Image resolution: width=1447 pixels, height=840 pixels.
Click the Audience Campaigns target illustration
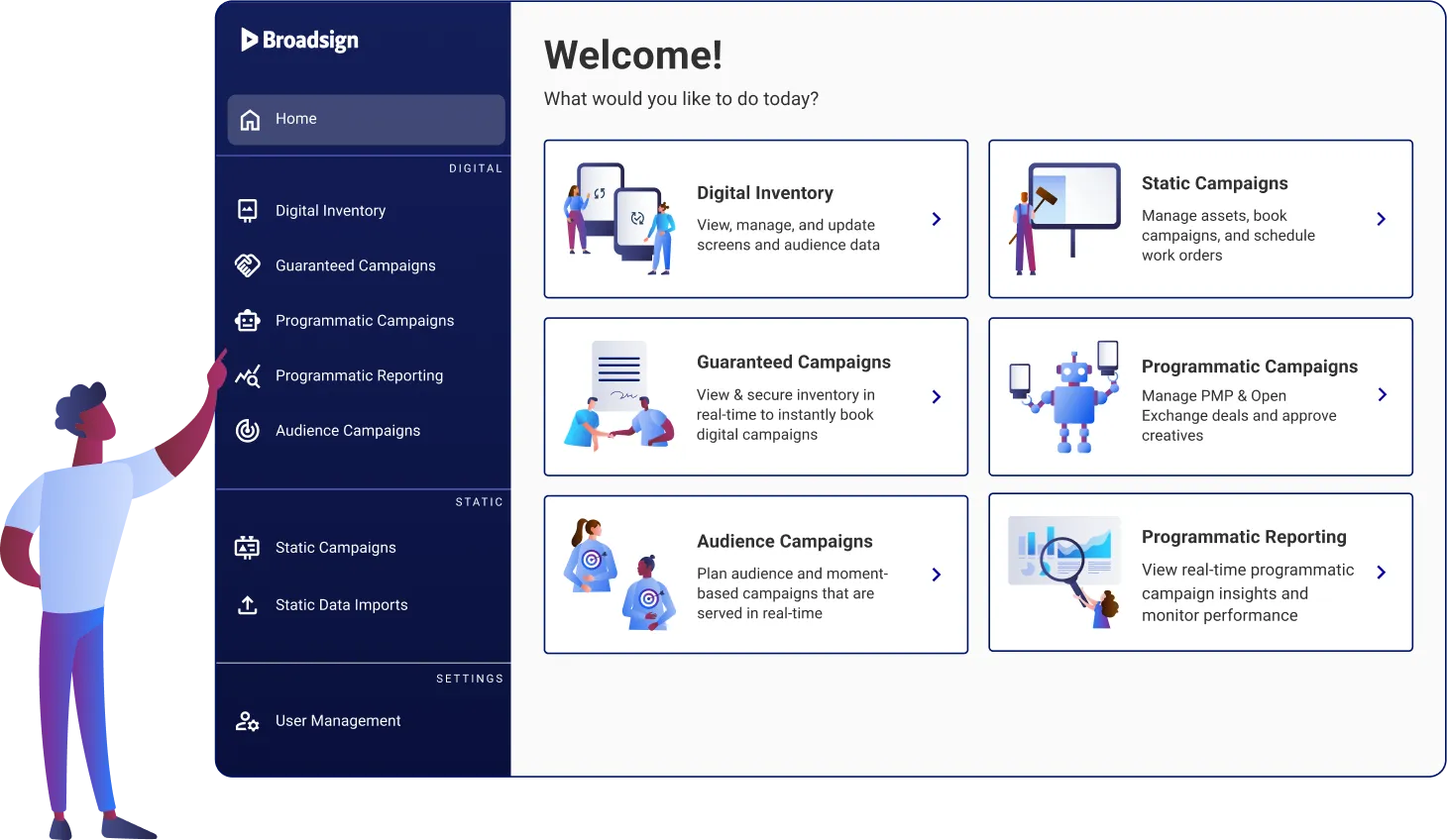(x=619, y=575)
